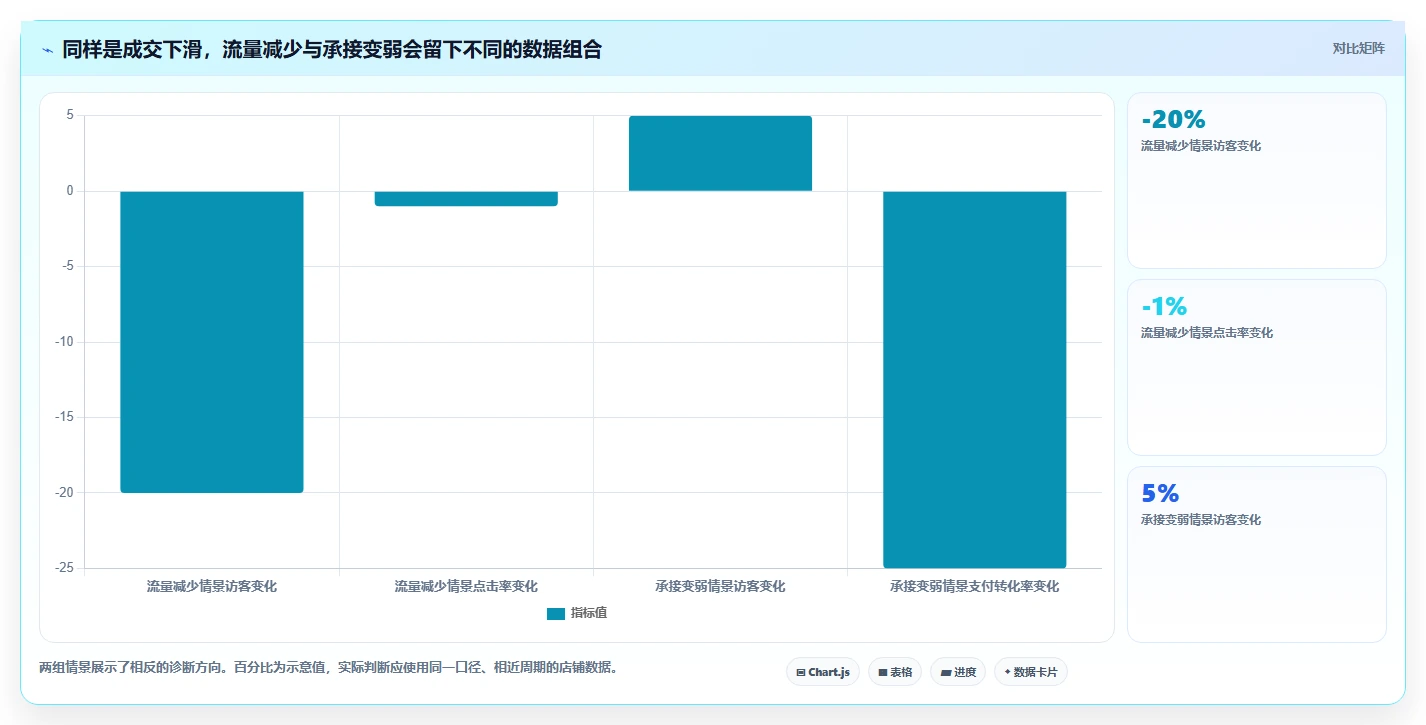Toggle the 指标值 legend swatch
This screenshot has height=725, width=1426.
[x=556, y=614]
